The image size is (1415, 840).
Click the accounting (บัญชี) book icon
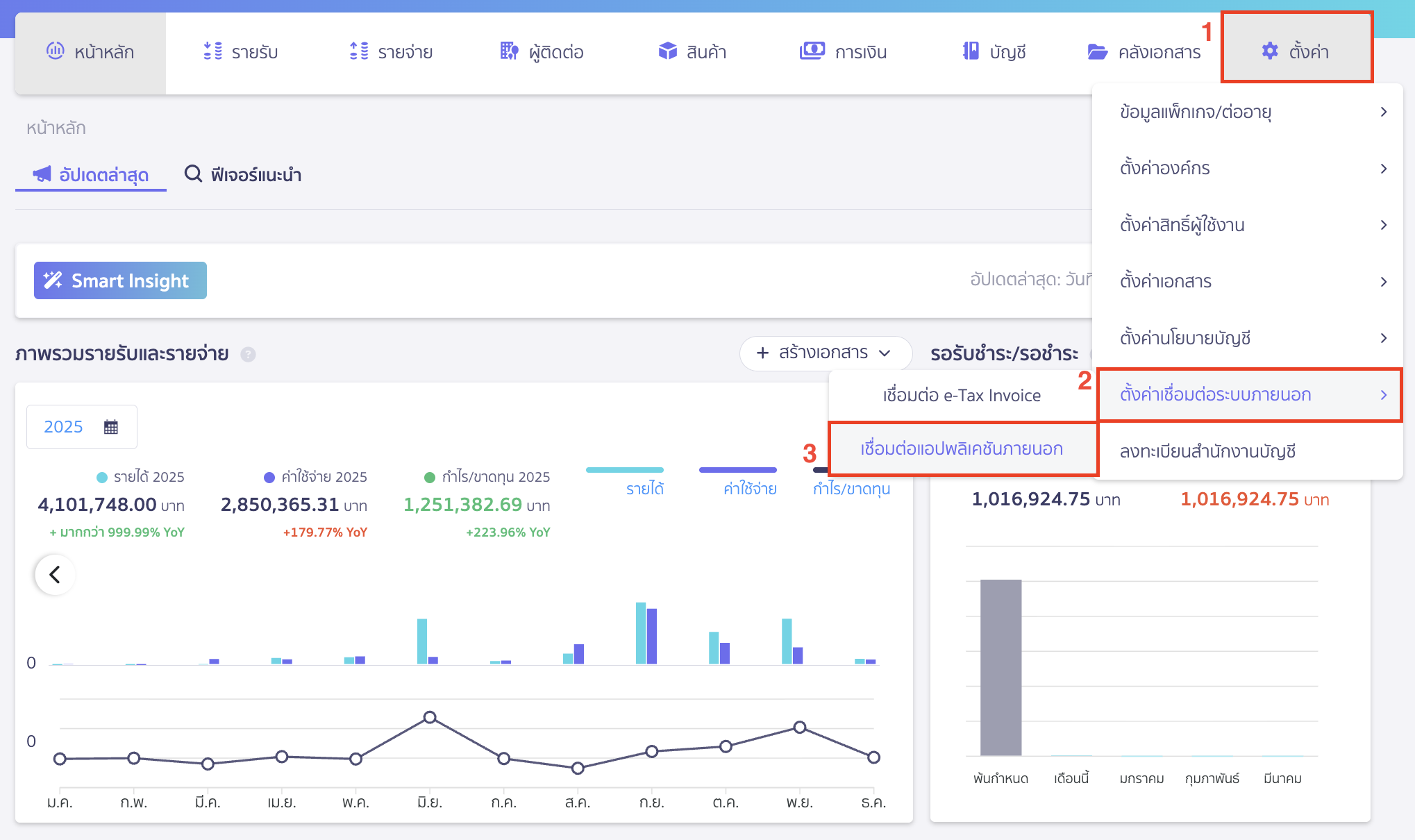pyautogui.click(x=971, y=51)
